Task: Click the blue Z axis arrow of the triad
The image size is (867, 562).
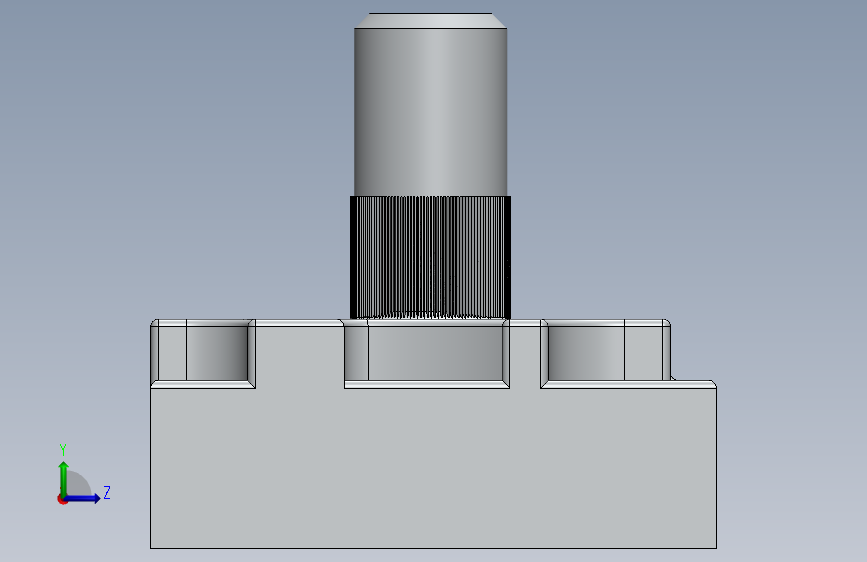Action: (x=83, y=498)
